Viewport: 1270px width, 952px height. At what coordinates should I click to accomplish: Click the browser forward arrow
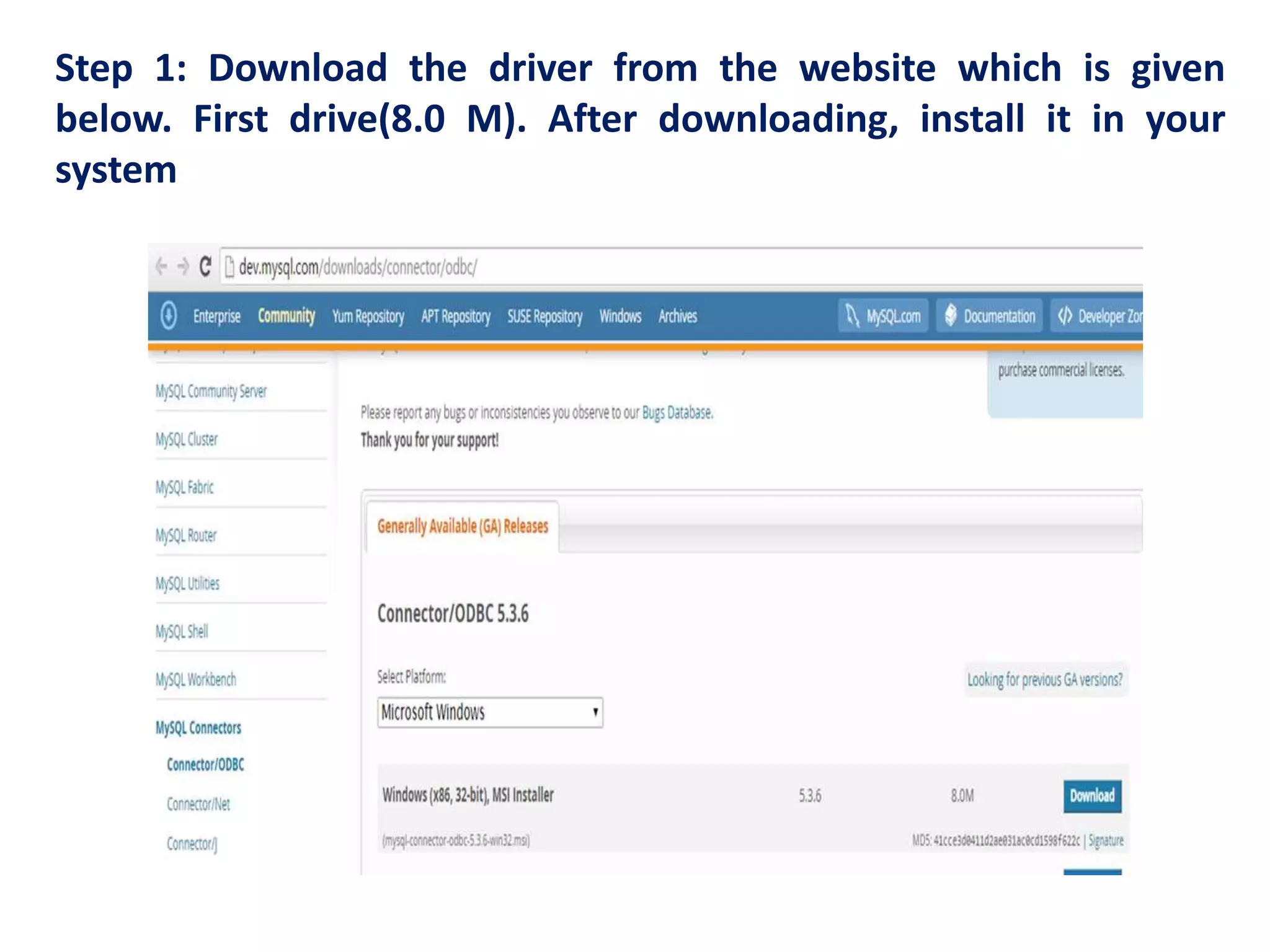tap(183, 267)
